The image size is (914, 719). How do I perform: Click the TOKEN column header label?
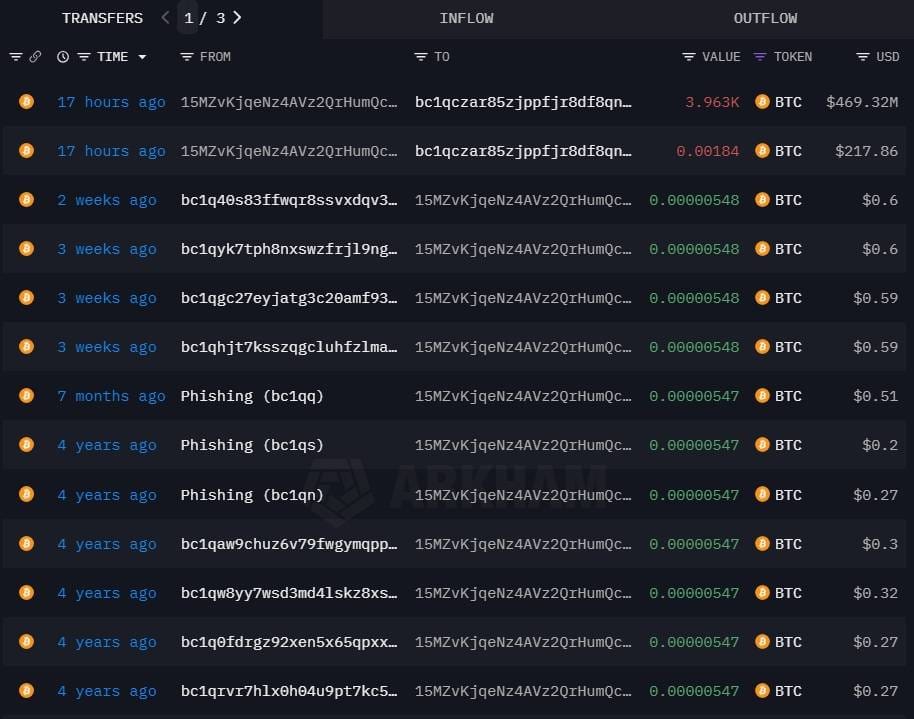coord(793,57)
